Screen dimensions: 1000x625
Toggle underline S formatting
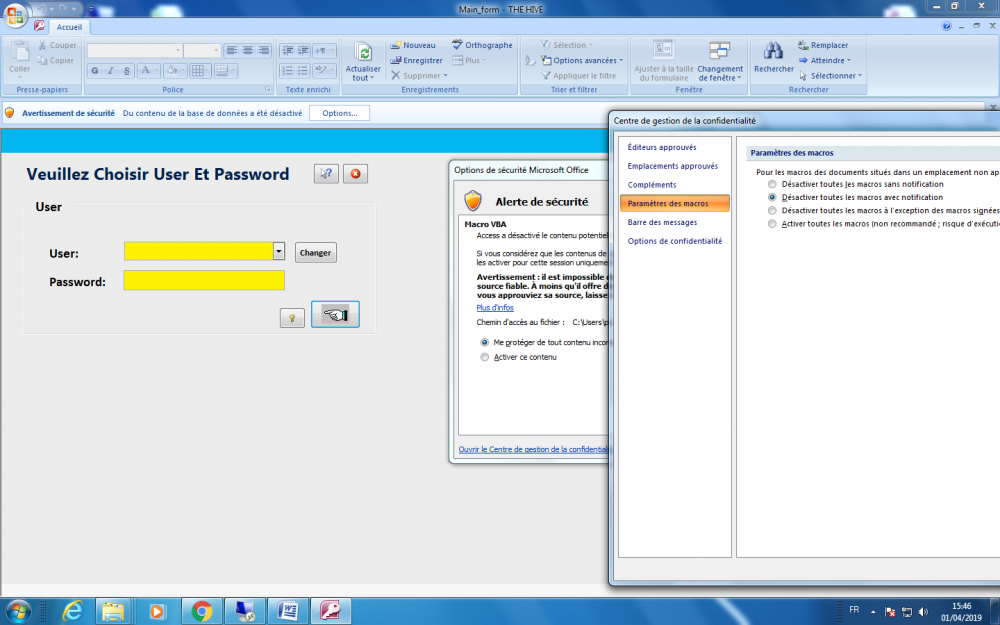(127, 70)
